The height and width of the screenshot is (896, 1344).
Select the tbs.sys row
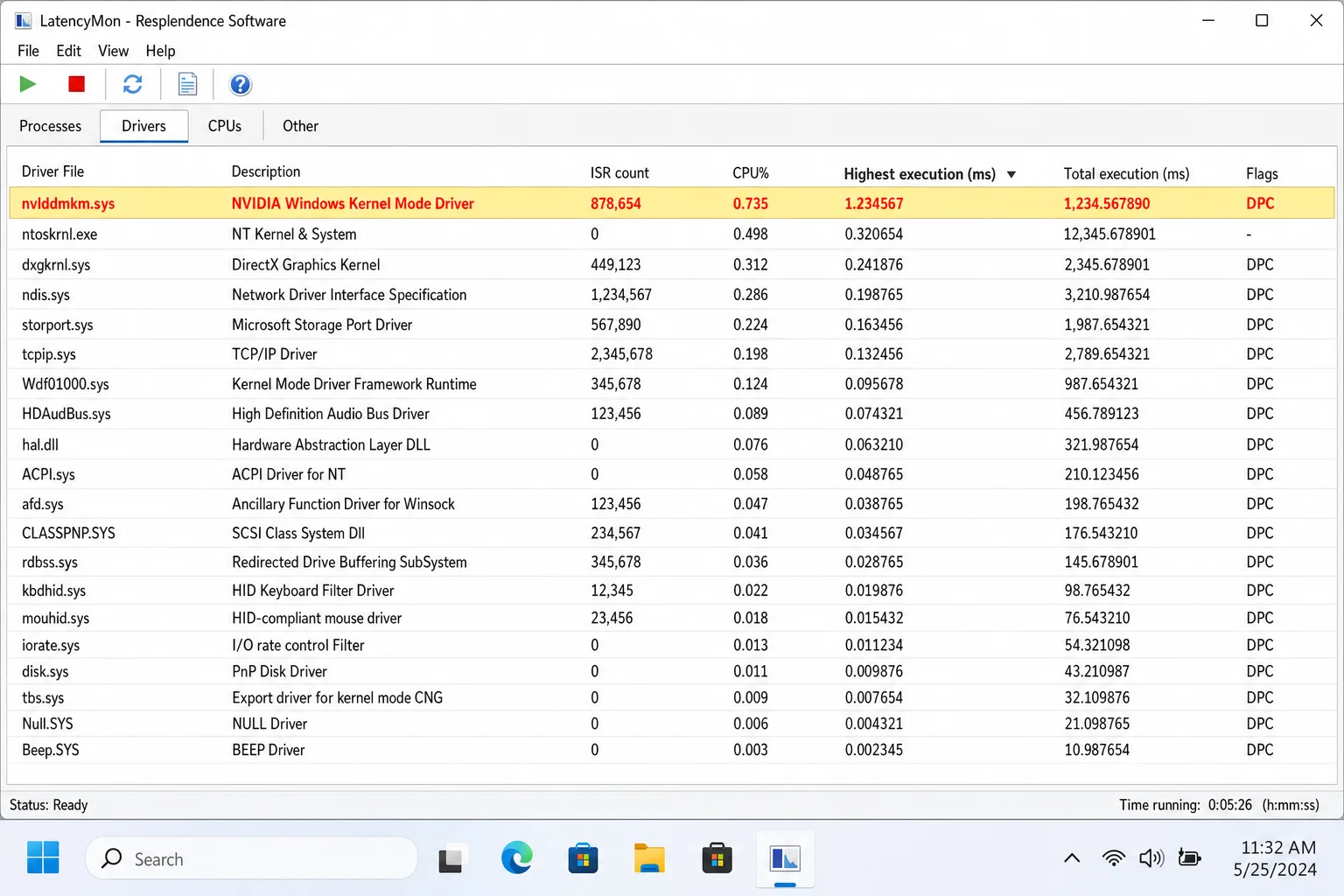click(671, 696)
